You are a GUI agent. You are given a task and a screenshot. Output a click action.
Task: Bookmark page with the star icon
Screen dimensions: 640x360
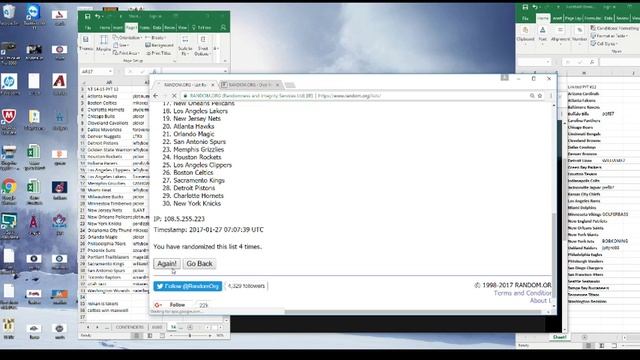coord(540,96)
